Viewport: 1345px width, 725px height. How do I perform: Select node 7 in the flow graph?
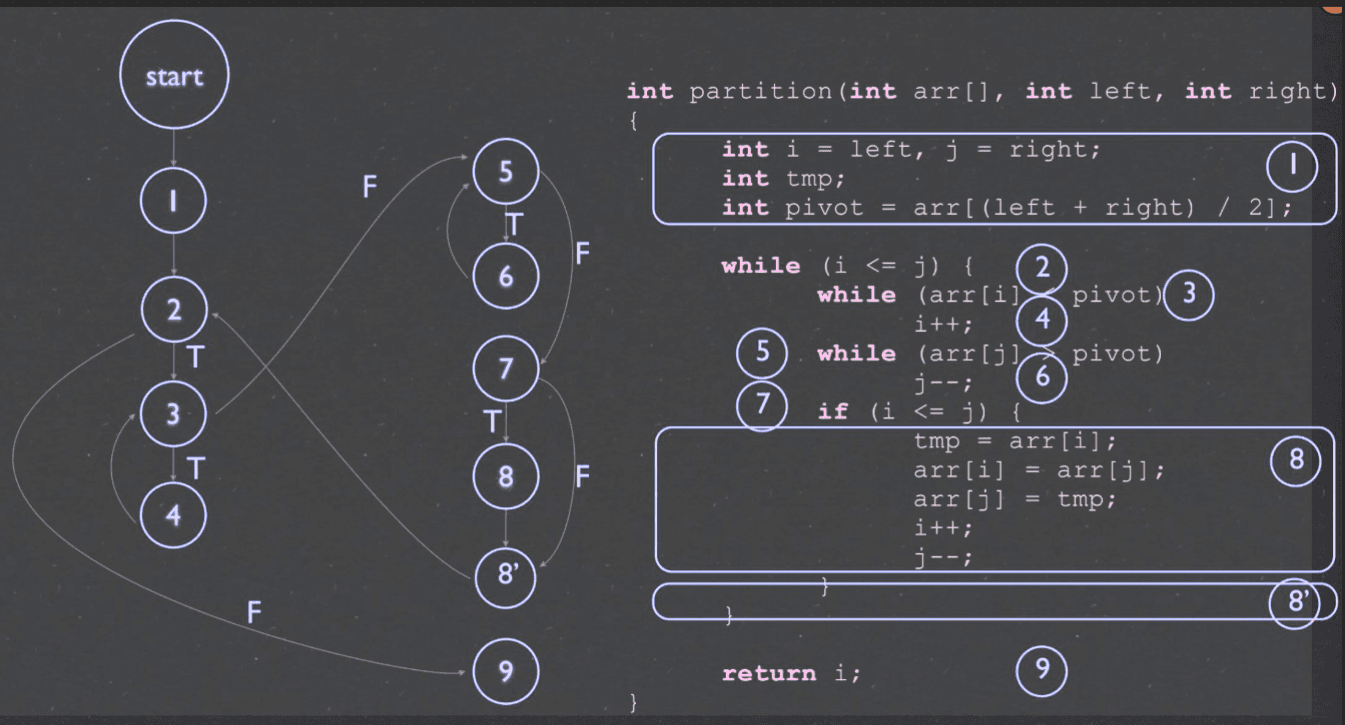coord(506,371)
